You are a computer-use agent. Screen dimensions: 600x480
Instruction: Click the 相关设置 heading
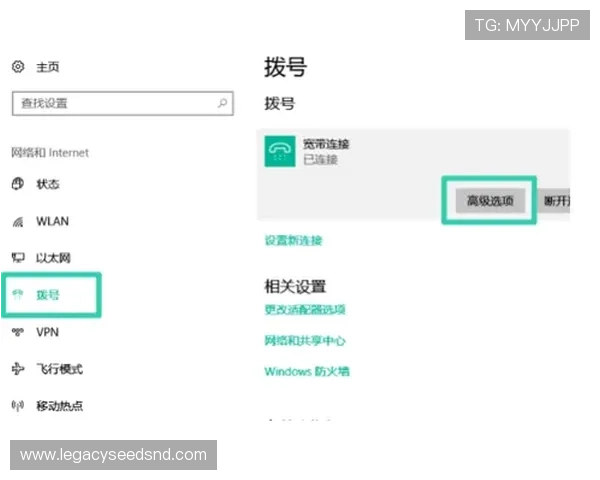pos(295,286)
